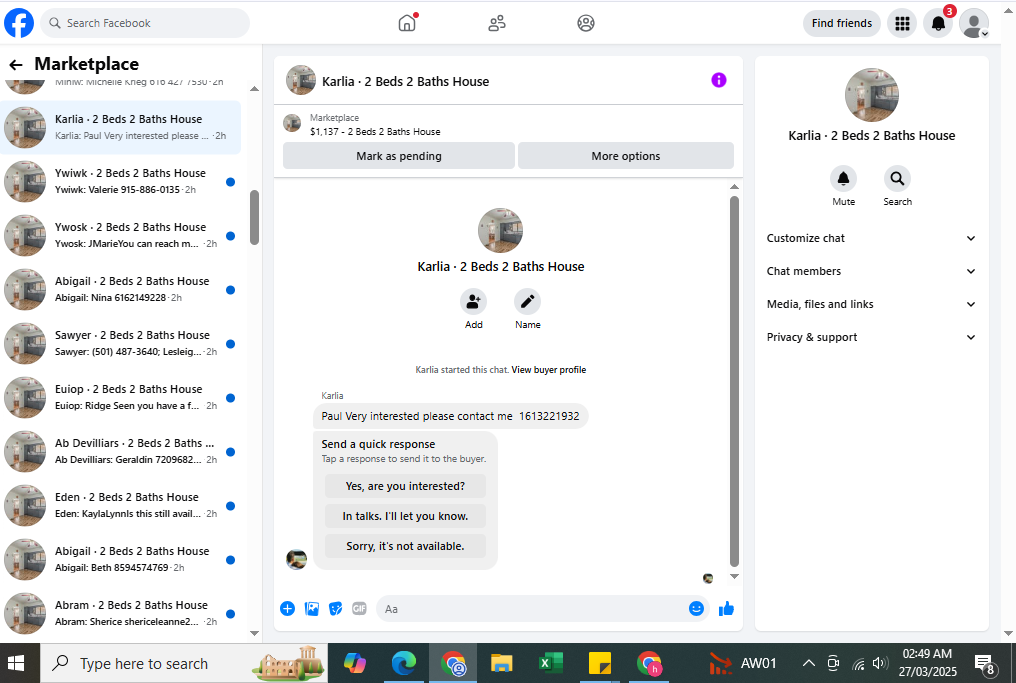1016x683 pixels.
Task: Open the emoji picker
Action: point(696,608)
